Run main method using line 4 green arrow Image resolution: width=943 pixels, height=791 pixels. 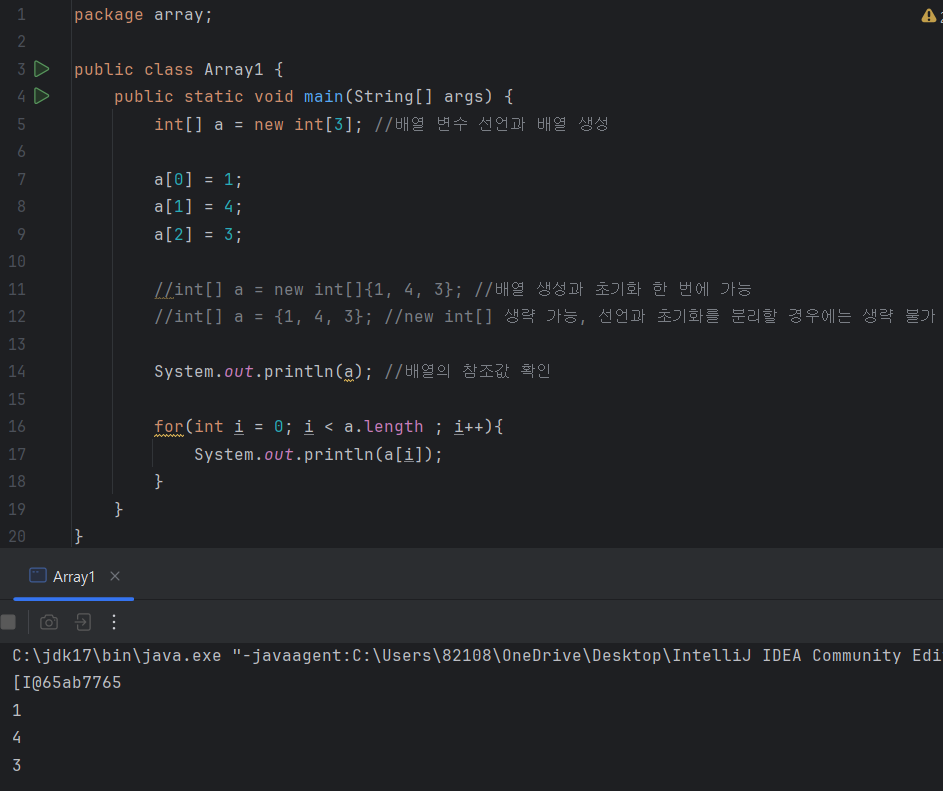pyautogui.click(x=41, y=96)
